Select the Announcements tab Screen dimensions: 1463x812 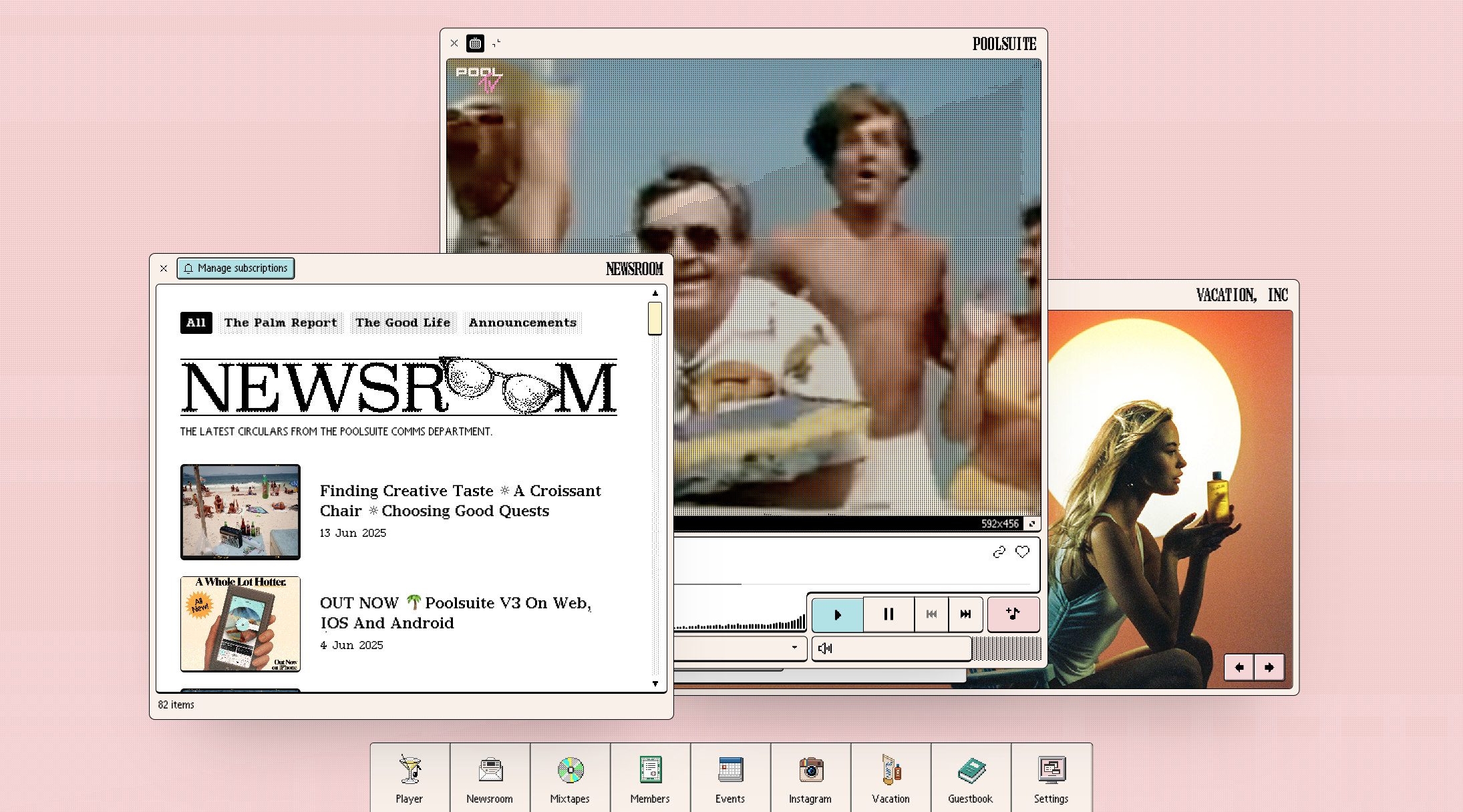coord(522,323)
